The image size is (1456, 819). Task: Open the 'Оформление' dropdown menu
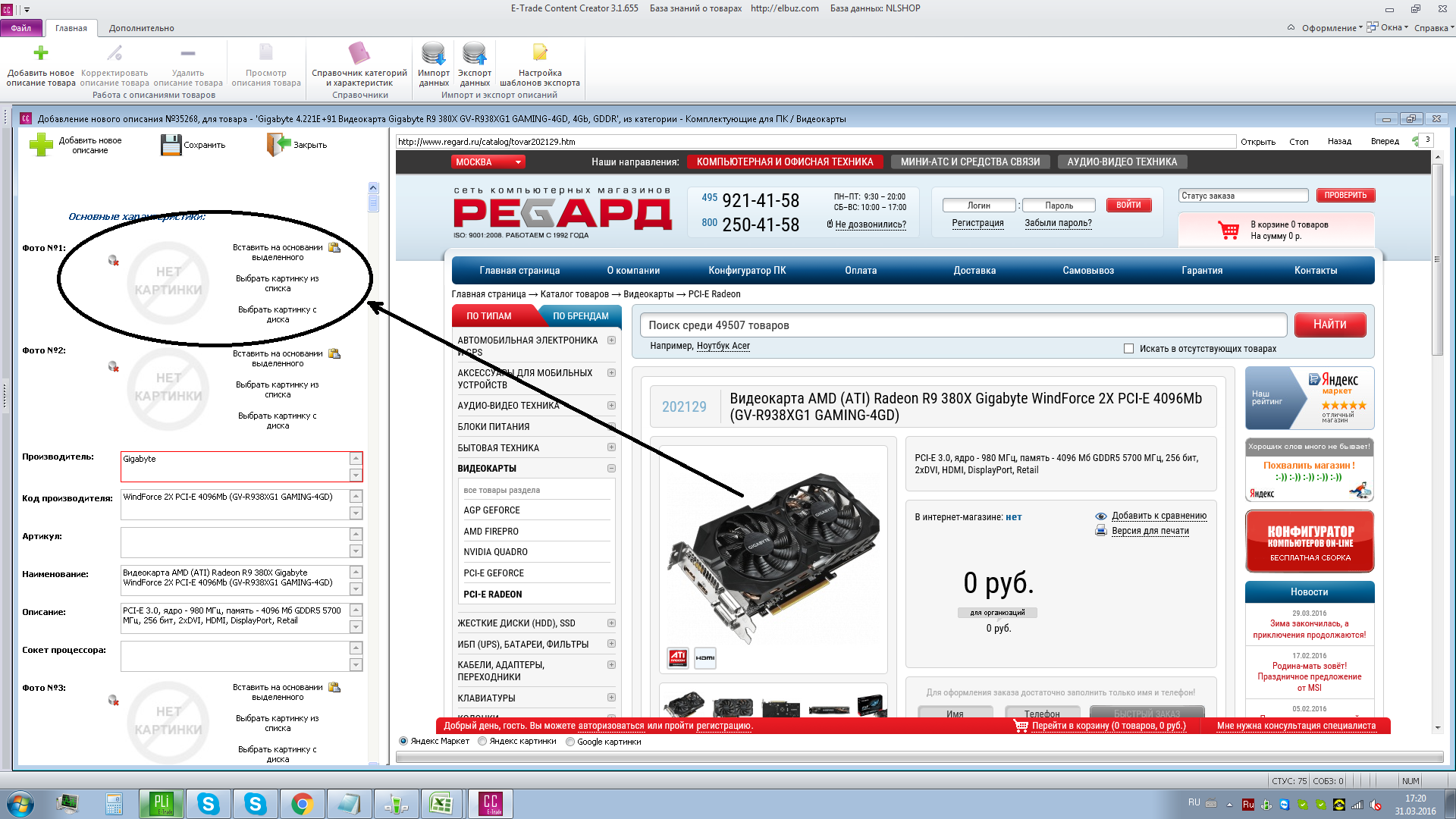1332,28
